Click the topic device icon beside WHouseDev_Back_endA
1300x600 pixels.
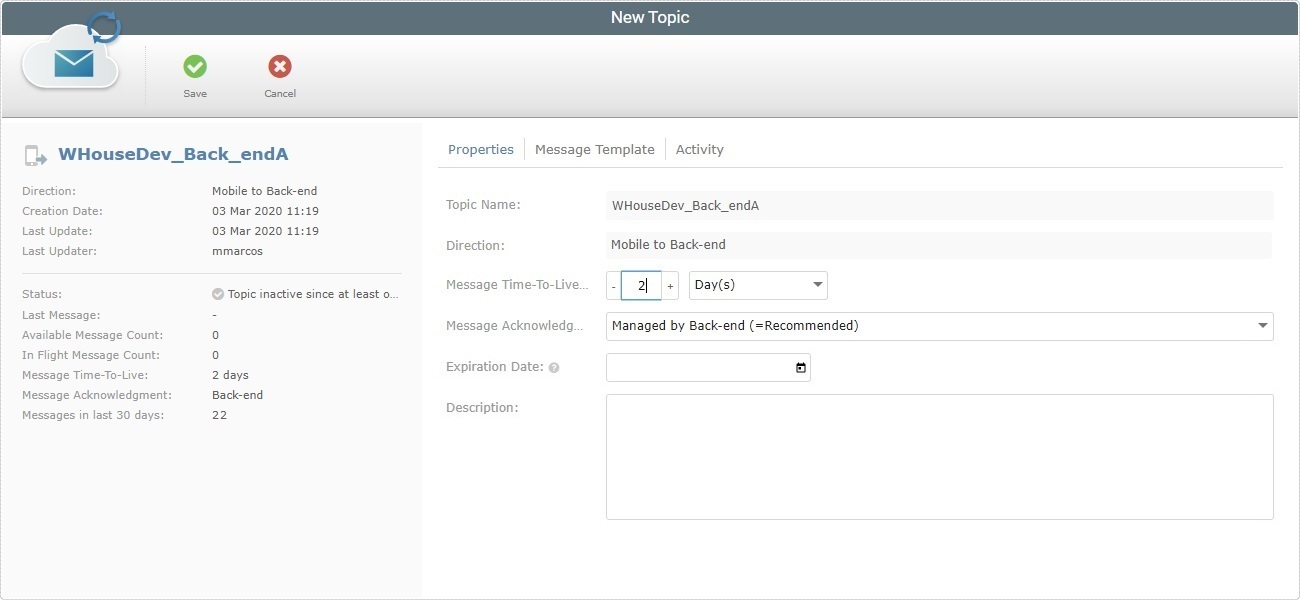(x=33, y=154)
